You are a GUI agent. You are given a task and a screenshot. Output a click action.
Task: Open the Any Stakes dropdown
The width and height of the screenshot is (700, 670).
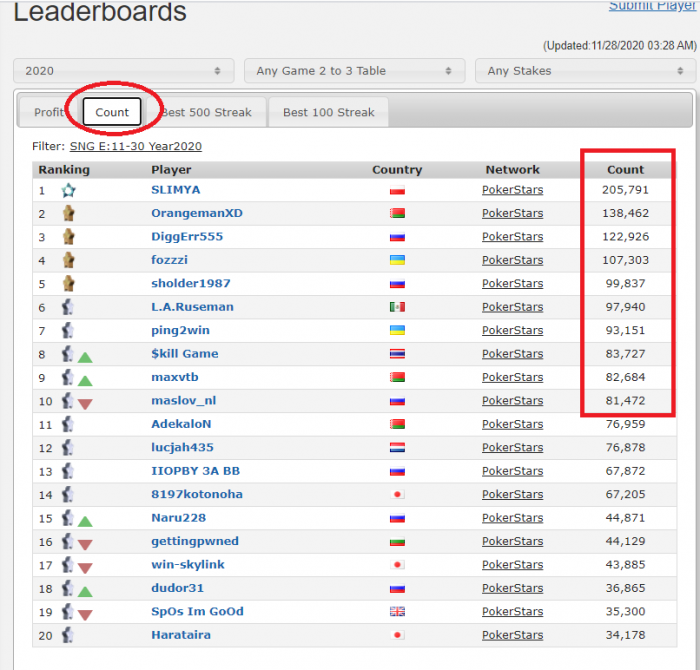click(x=585, y=71)
